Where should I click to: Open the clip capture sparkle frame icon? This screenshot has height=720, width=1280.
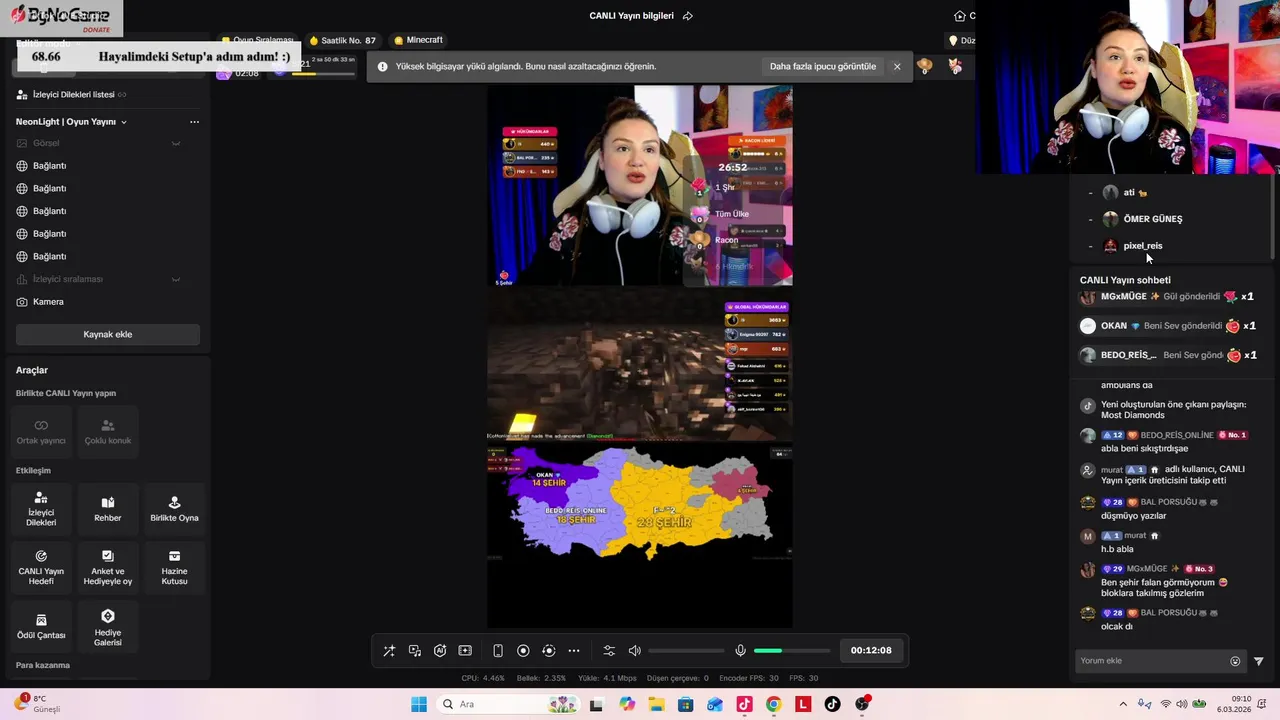[465, 651]
